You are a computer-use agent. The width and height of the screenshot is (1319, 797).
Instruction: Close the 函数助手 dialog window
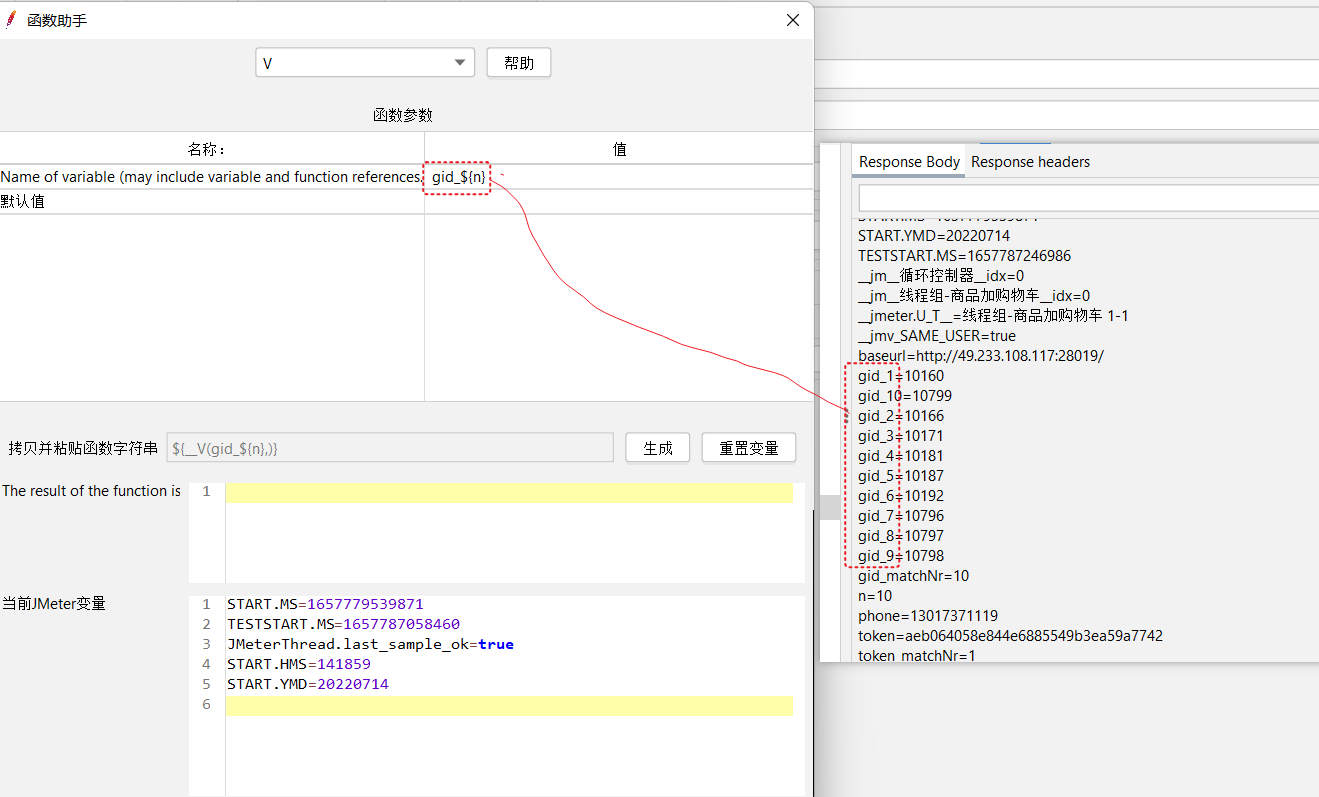793,20
